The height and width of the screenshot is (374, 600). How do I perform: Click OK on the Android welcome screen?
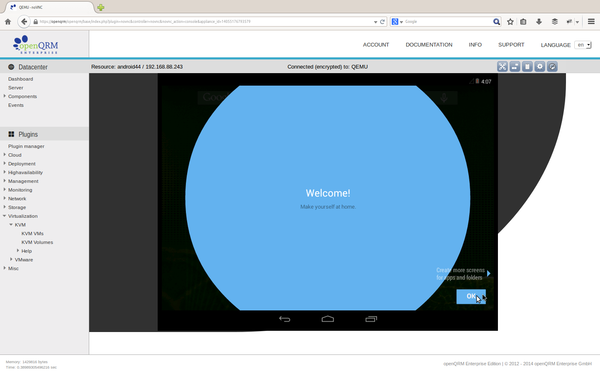pyautogui.click(x=471, y=296)
